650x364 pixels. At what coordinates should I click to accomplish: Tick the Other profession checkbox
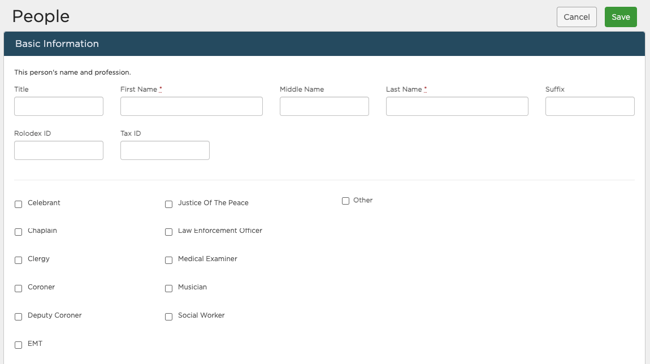pos(346,201)
